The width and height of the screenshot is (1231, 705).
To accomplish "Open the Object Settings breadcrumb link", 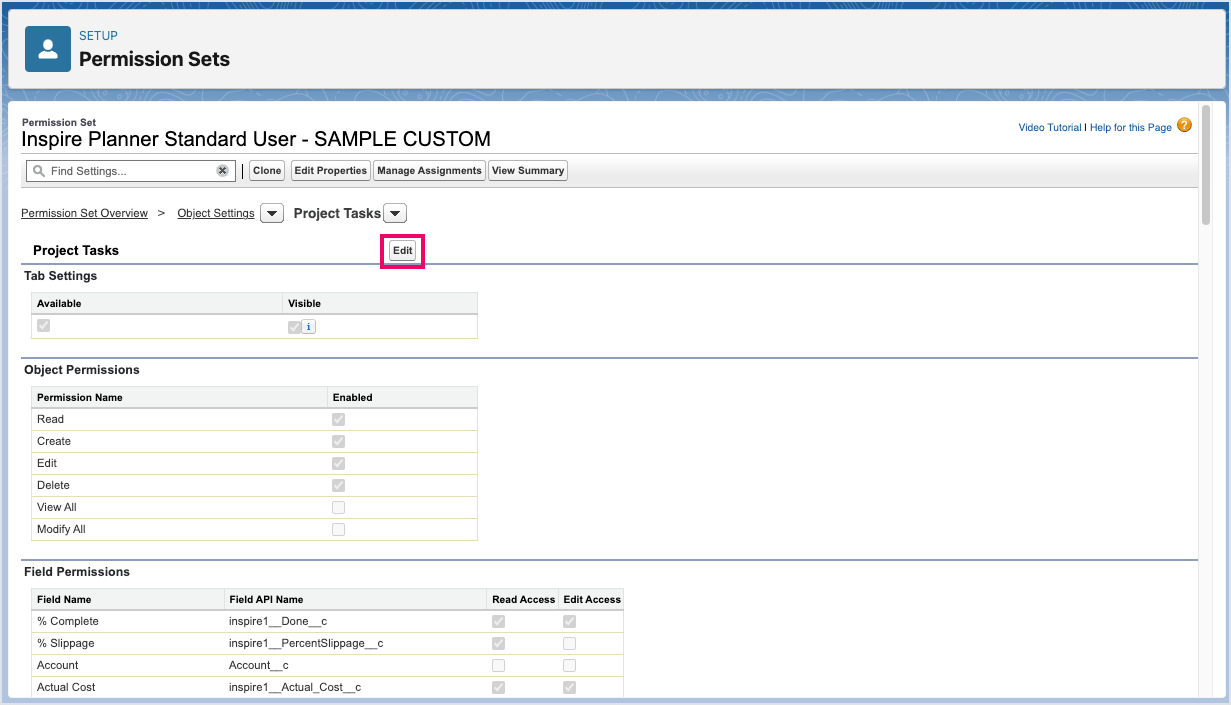I will (x=216, y=213).
